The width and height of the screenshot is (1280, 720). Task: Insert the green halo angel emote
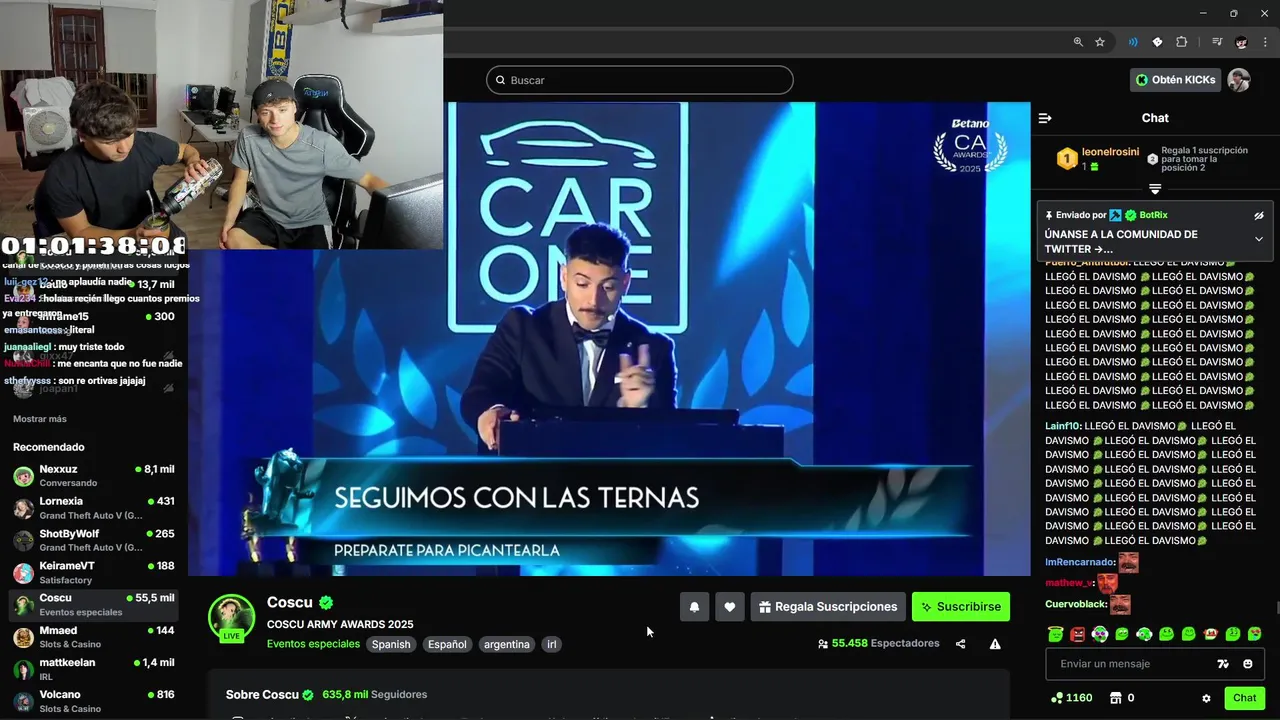pyautogui.click(x=1056, y=634)
